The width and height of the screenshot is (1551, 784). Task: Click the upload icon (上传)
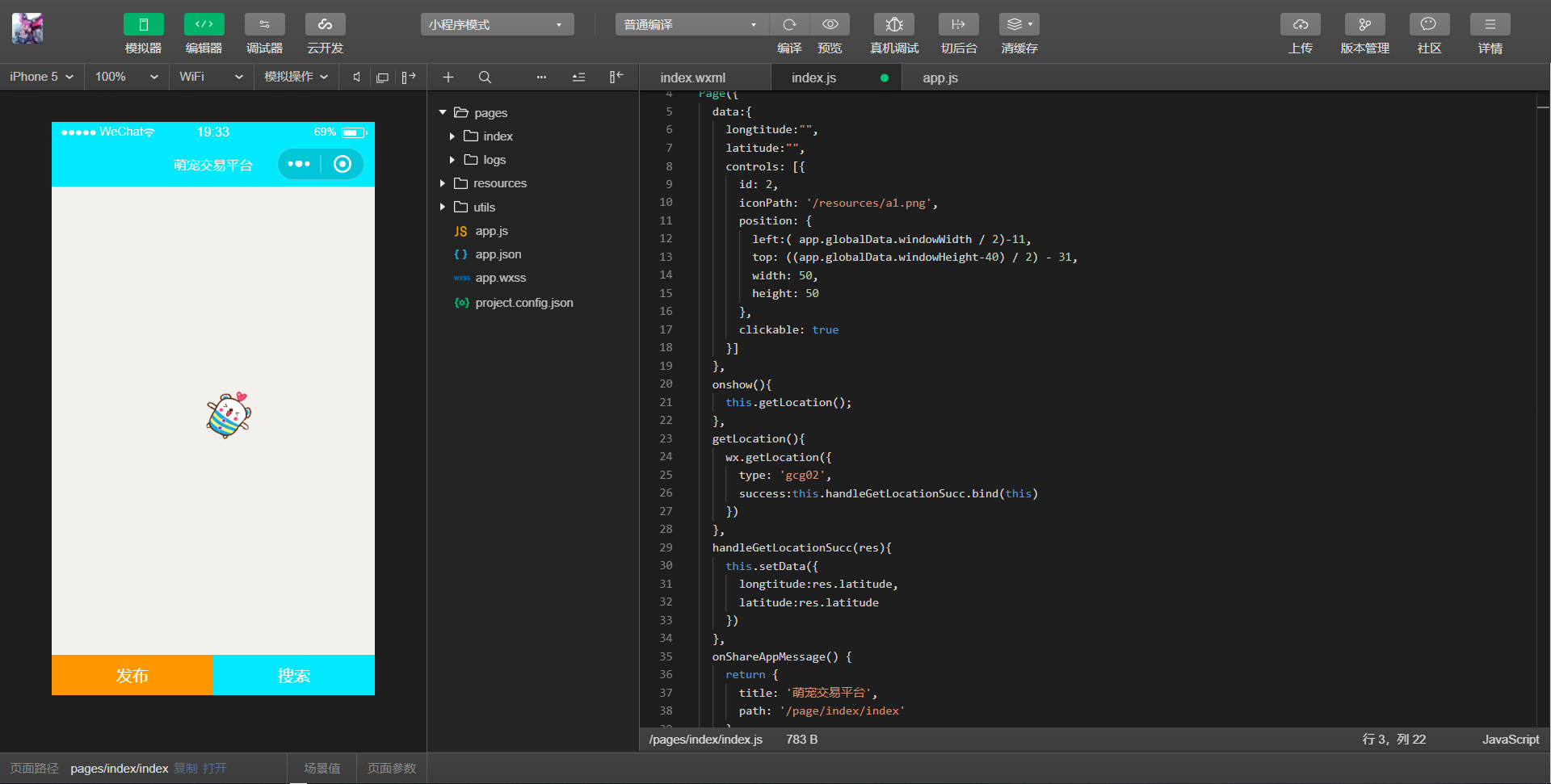point(1300,25)
